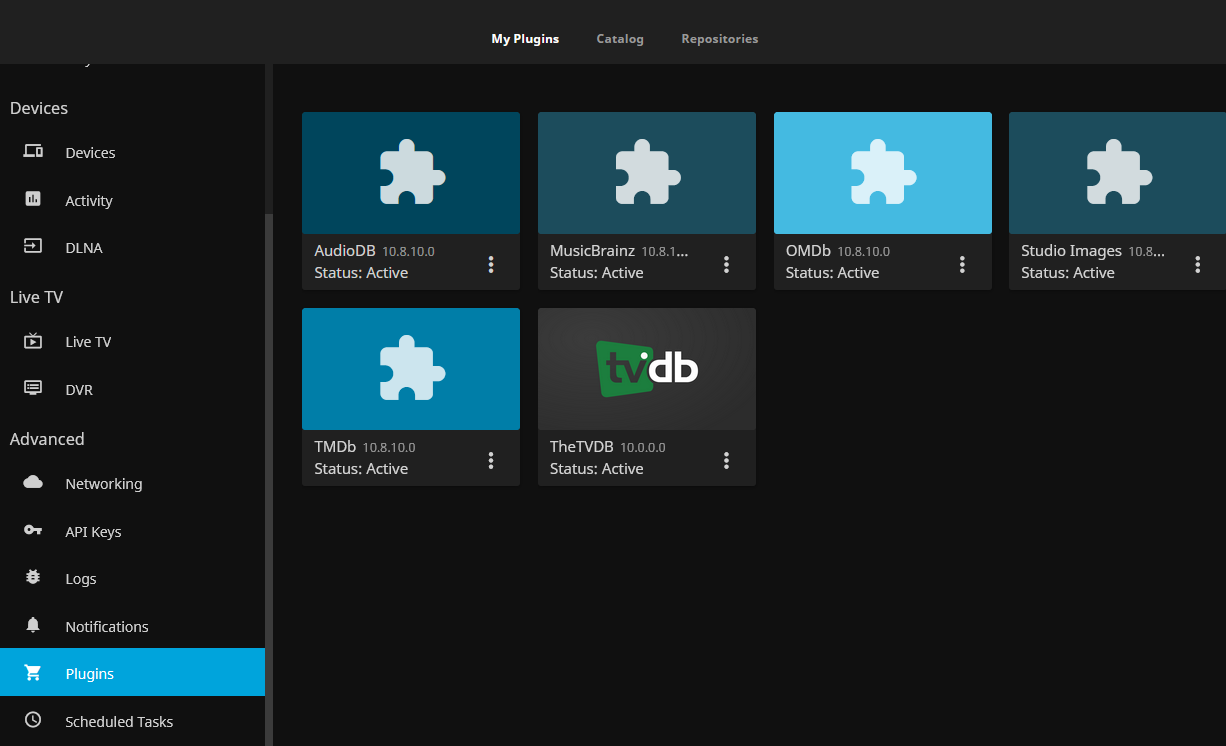Open the TheTVDB plugin overflow menu
The height and width of the screenshot is (746, 1226).
click(727, 460)
